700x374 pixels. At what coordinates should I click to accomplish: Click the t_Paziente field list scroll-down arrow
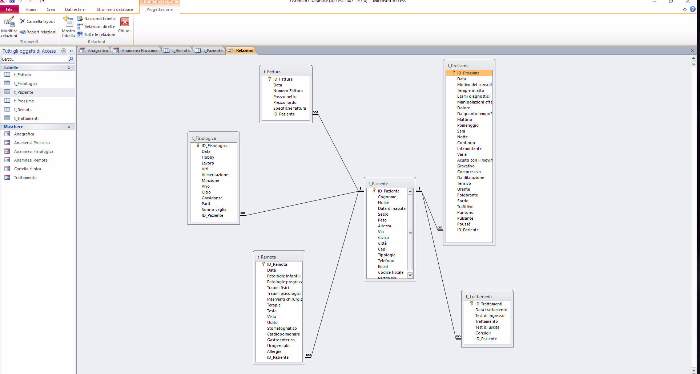410,275
